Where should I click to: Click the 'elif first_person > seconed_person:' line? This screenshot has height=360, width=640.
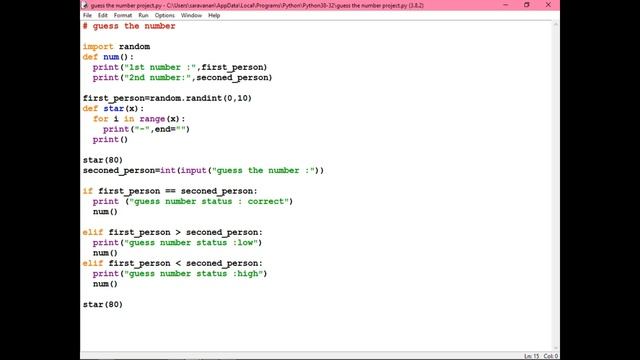(173, 232)
